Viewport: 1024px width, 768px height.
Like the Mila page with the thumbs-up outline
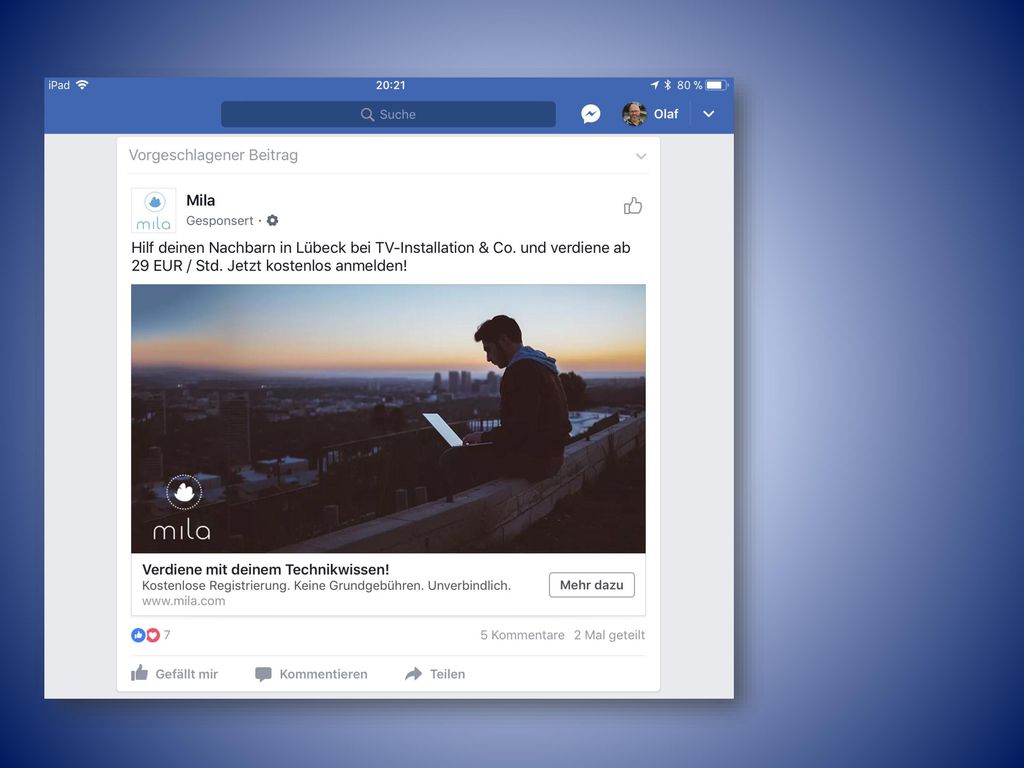[632, 206]
